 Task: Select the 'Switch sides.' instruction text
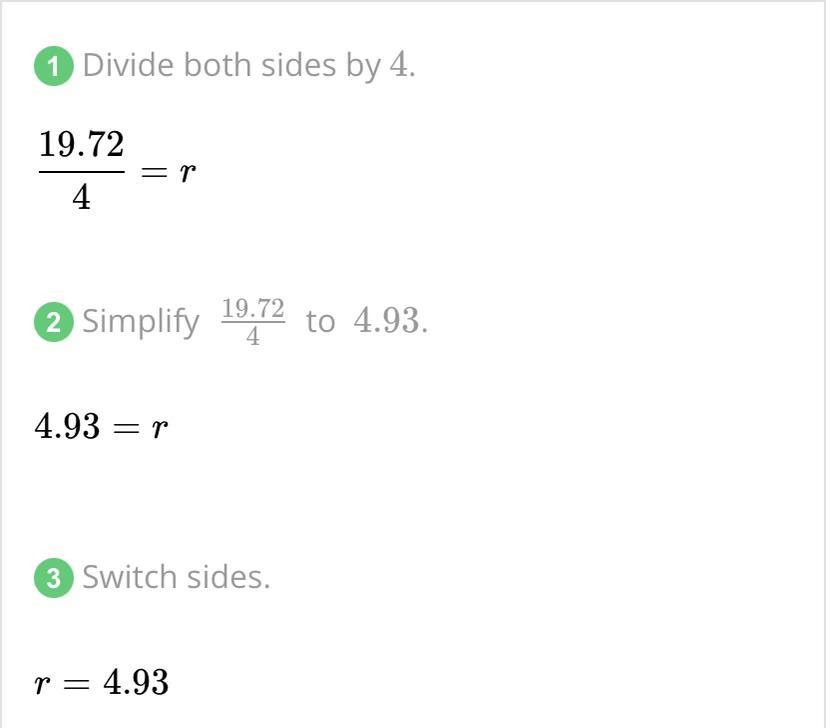176,577
